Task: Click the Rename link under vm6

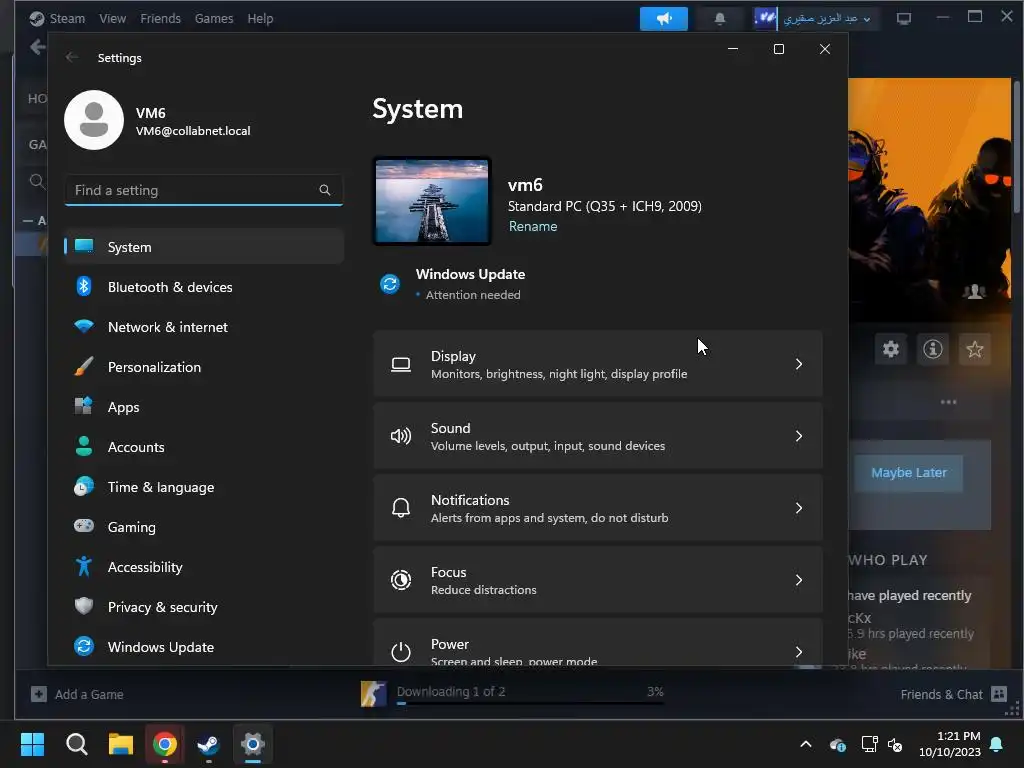Action: (x=533, y=226)
